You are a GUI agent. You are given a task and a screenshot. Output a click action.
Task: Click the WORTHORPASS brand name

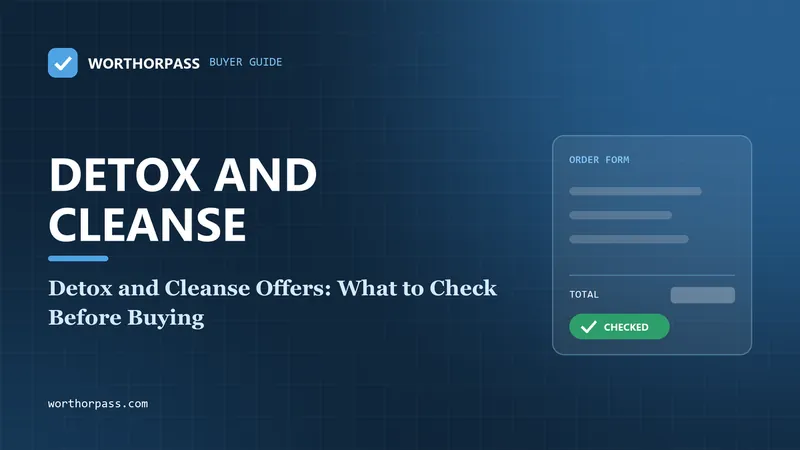[144, 63]
